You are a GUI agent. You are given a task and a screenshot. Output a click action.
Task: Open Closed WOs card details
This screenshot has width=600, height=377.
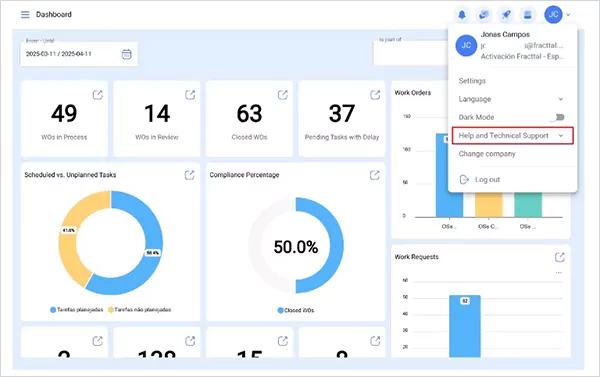pyautogui.click(x=283, y=95)
